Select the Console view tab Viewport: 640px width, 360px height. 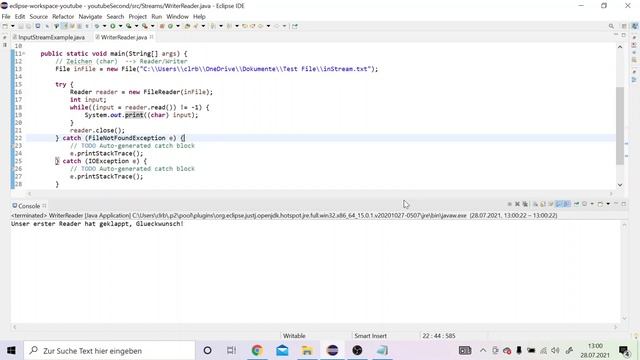[x=29, y=206]
